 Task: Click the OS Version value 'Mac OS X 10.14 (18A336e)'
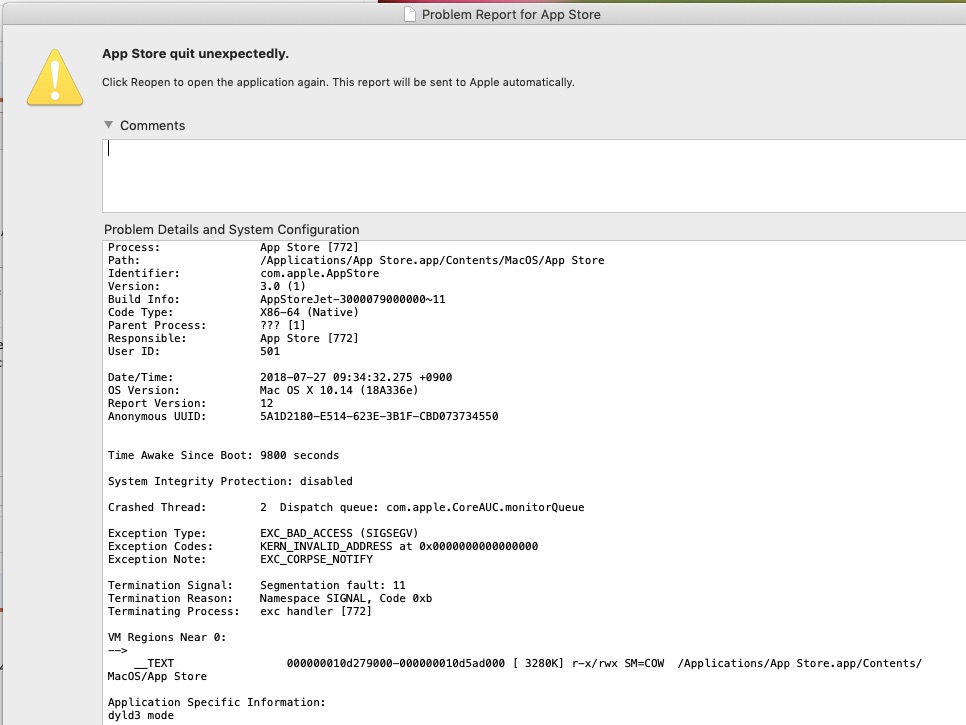tap(339, 390)
